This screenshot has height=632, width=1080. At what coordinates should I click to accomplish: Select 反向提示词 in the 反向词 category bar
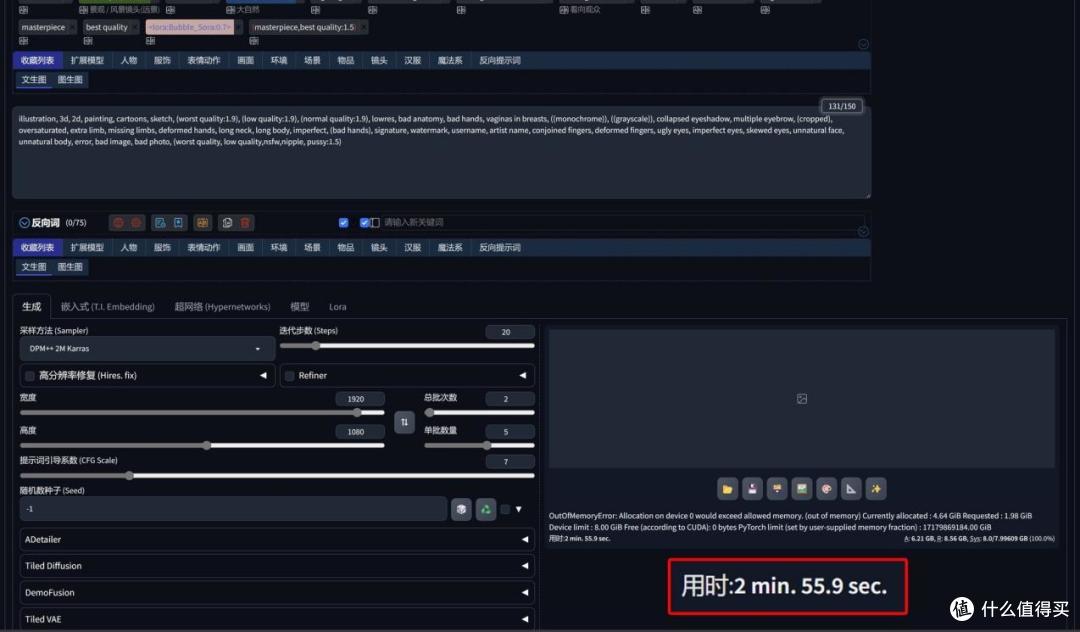[x=500, y=248]
